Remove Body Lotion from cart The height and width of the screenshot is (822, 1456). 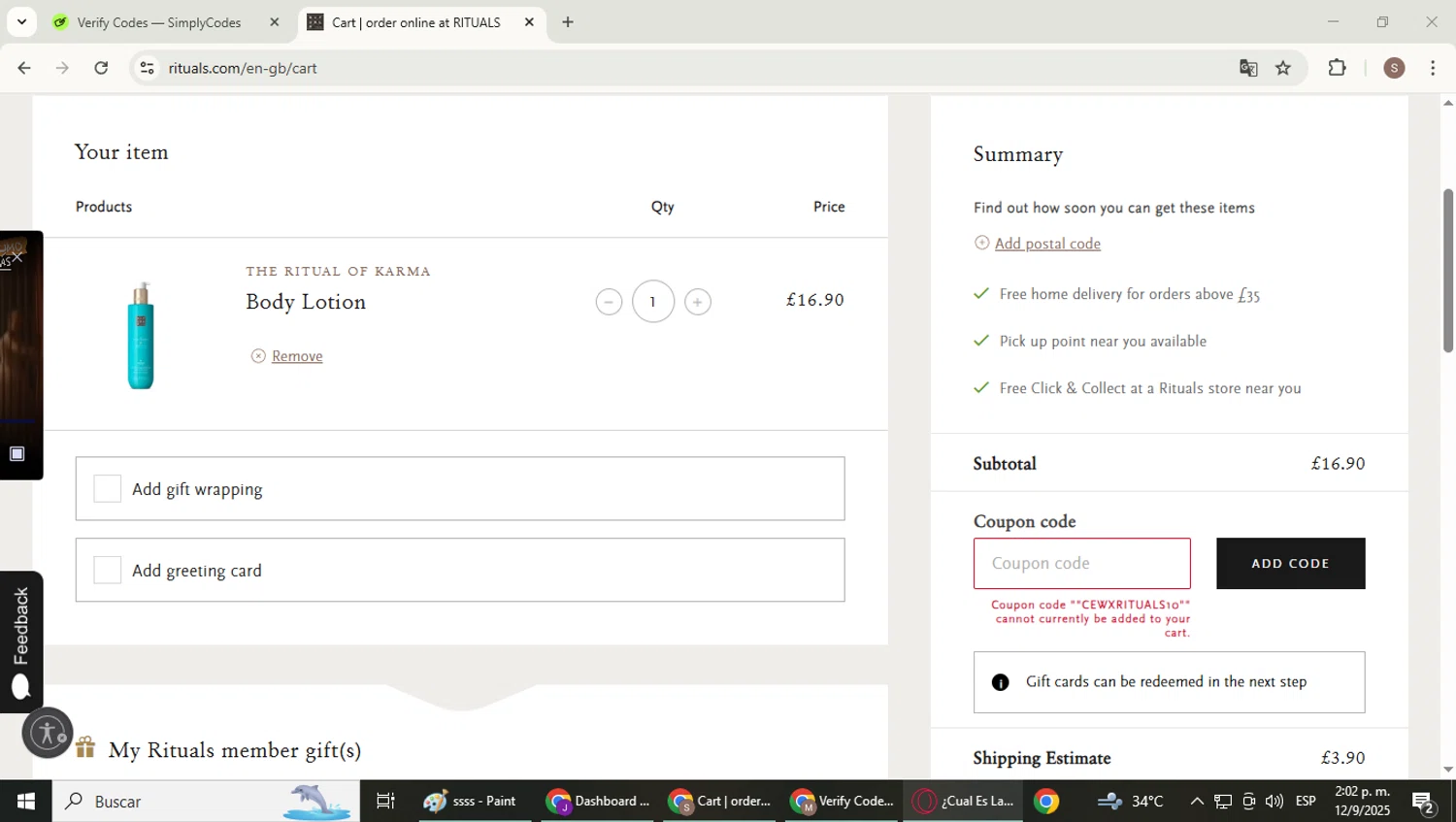click(297, 356)
